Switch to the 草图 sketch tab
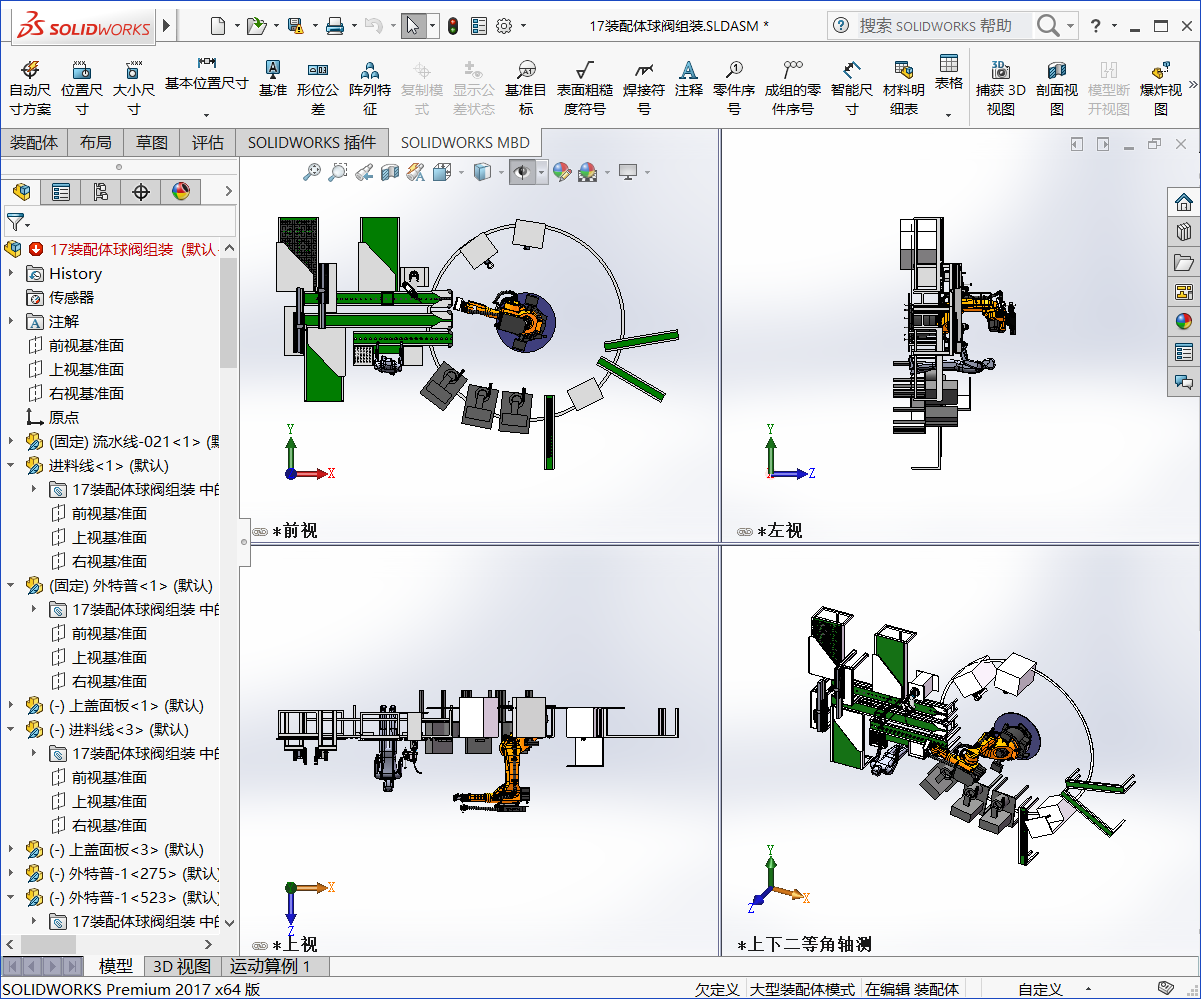The width and height of the screenshot is (1201, 999). click(152, 142)
